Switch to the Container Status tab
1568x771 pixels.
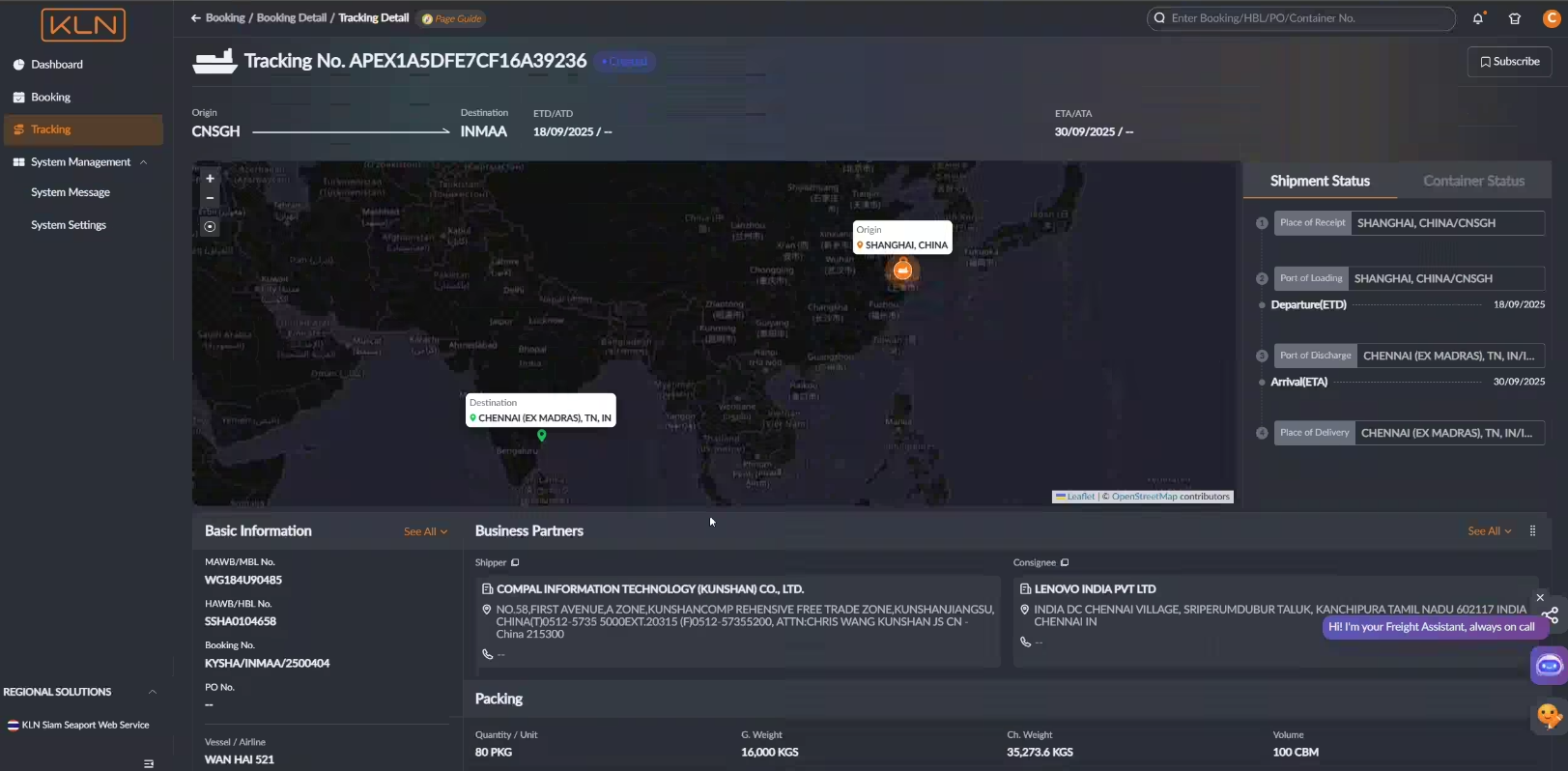[1473, 181]
